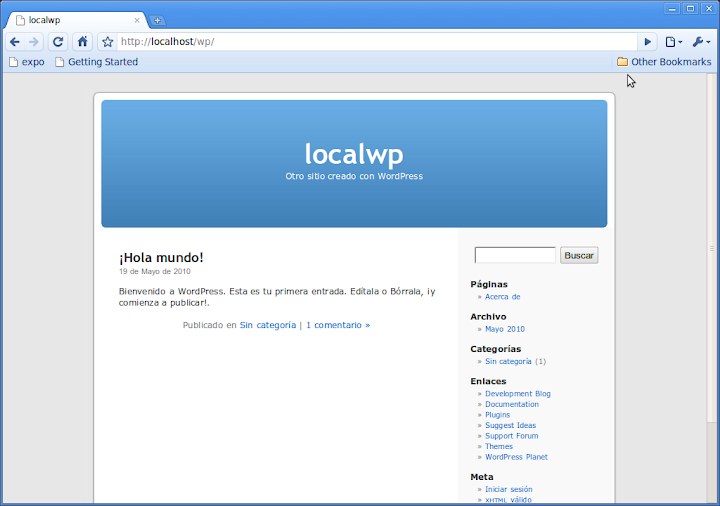Click the Páginas sidebar heading
The image size is (720, 506).
[489, 284]
